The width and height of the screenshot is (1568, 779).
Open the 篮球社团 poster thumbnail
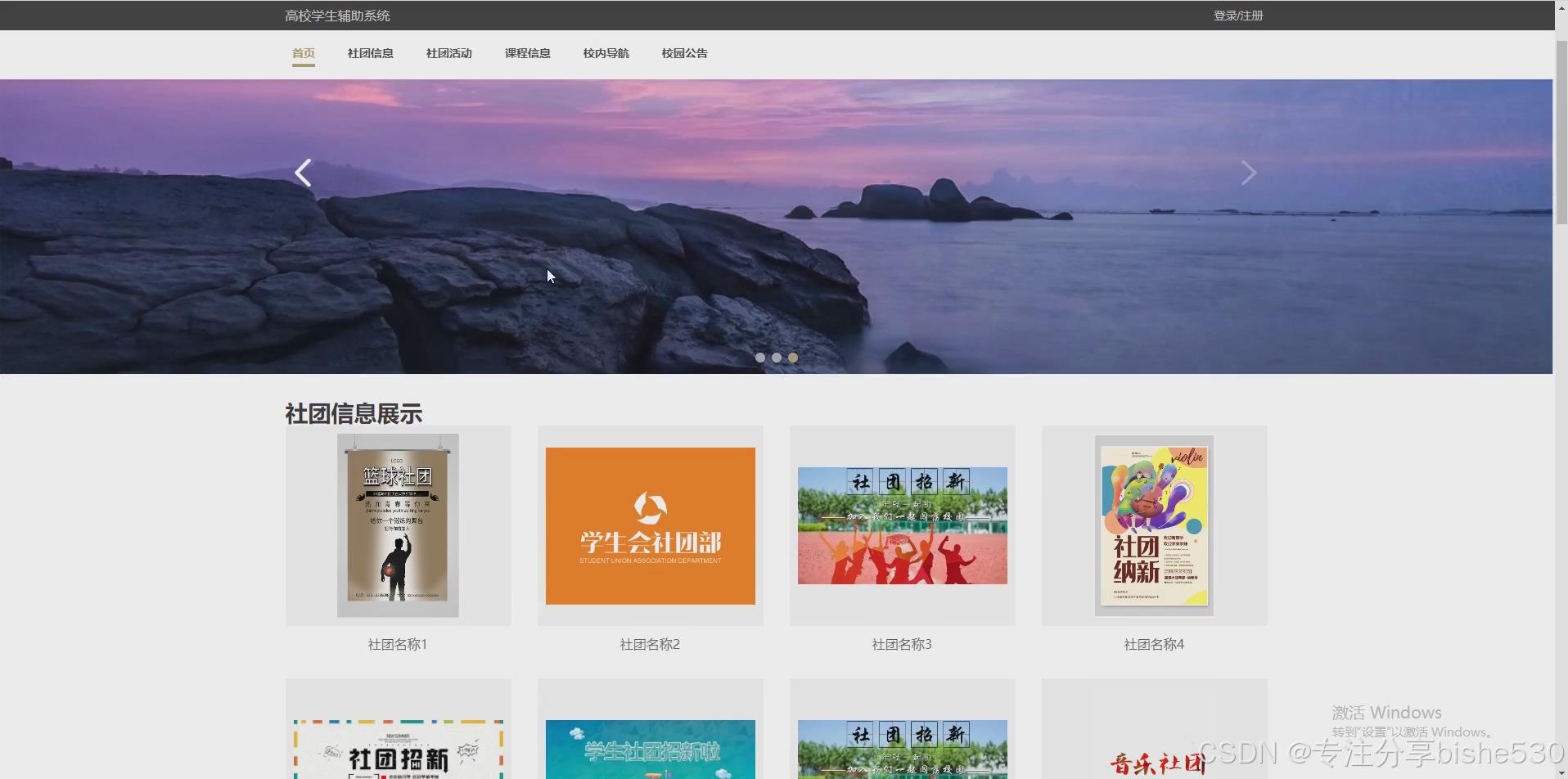pos(398,525)
